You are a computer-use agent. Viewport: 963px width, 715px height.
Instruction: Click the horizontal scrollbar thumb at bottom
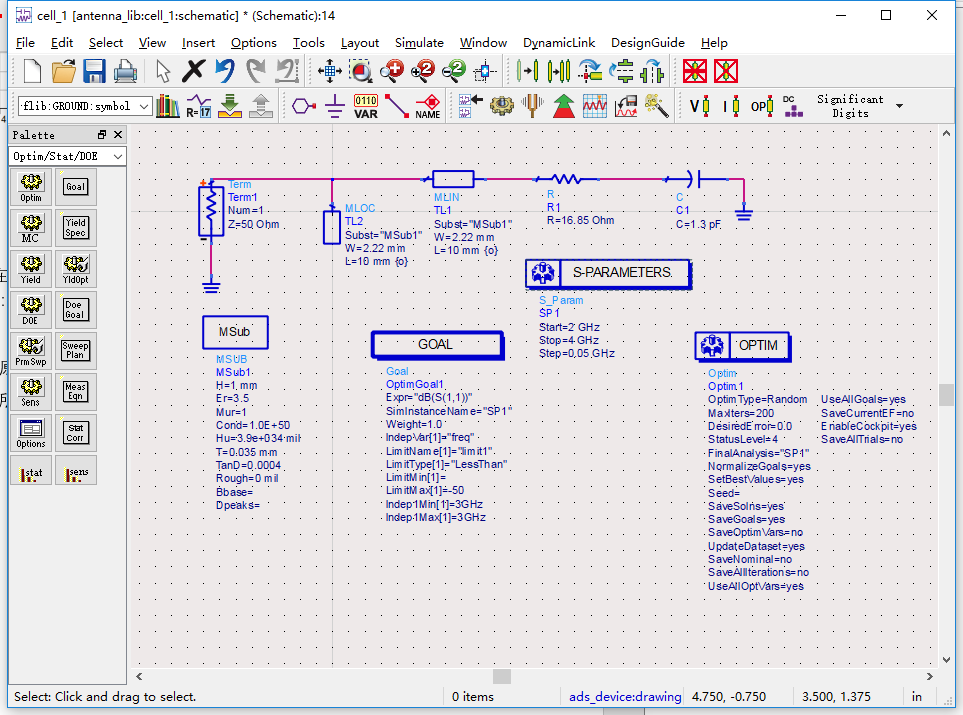click(501, 677)
